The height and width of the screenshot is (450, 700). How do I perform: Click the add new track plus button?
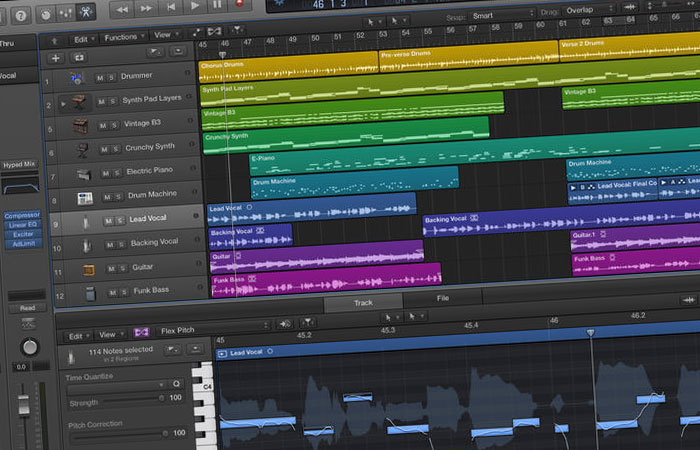pyautogui.click(x=55, y=58)
